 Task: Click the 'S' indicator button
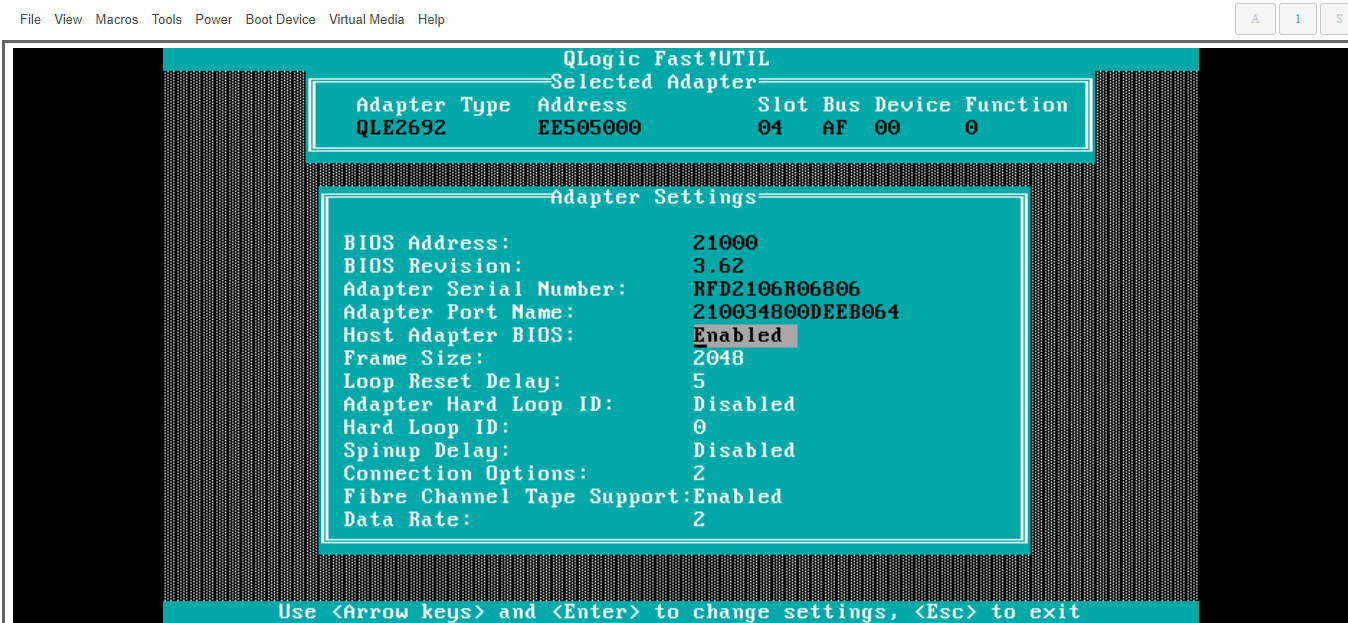[x=1336, y=19]
